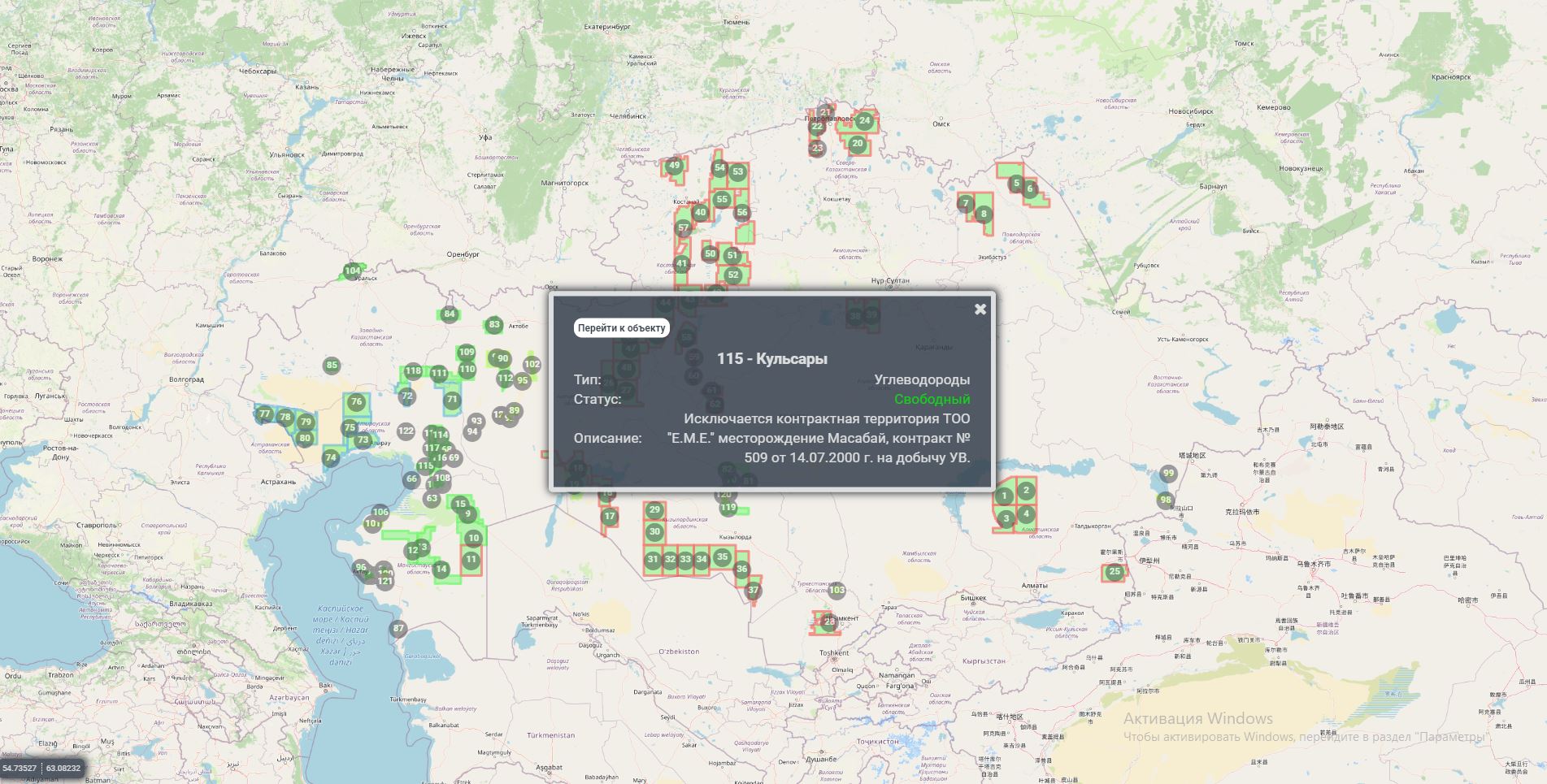Select marker 87 on the Caspian coast
Screen dimensions: 1547x784
click(x=398, y=628)
